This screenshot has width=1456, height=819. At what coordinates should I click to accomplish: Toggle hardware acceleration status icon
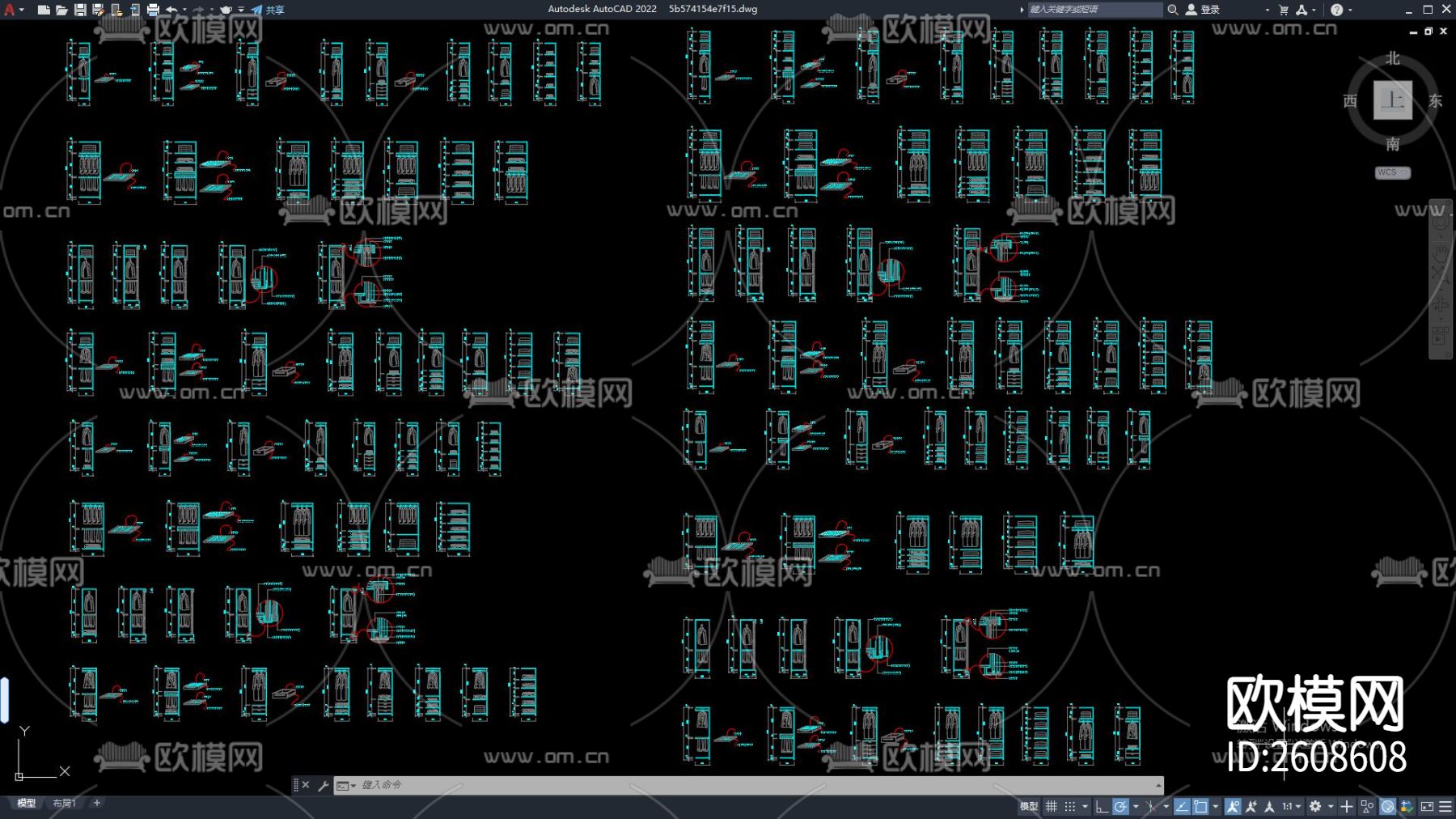point(1387,806)
